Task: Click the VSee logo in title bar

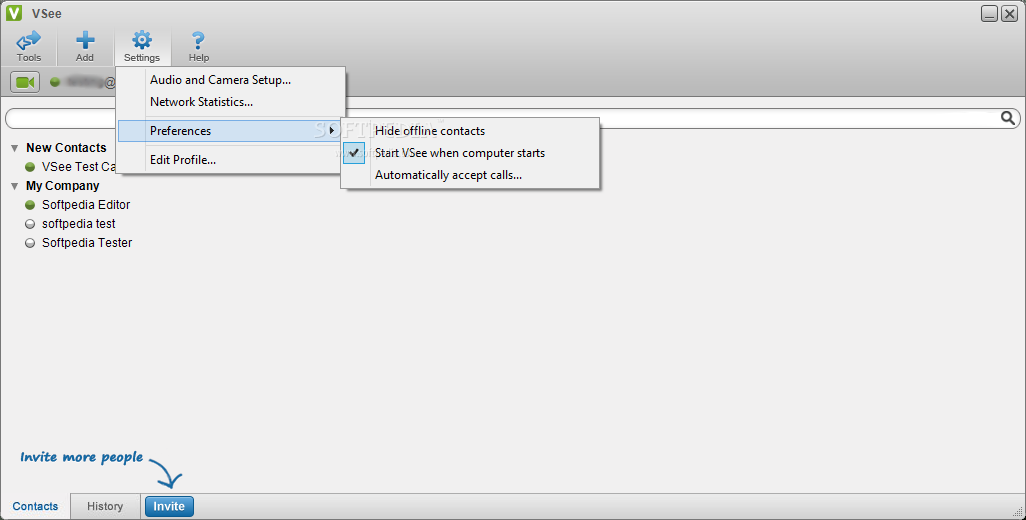Action: (x=14, y=13)
